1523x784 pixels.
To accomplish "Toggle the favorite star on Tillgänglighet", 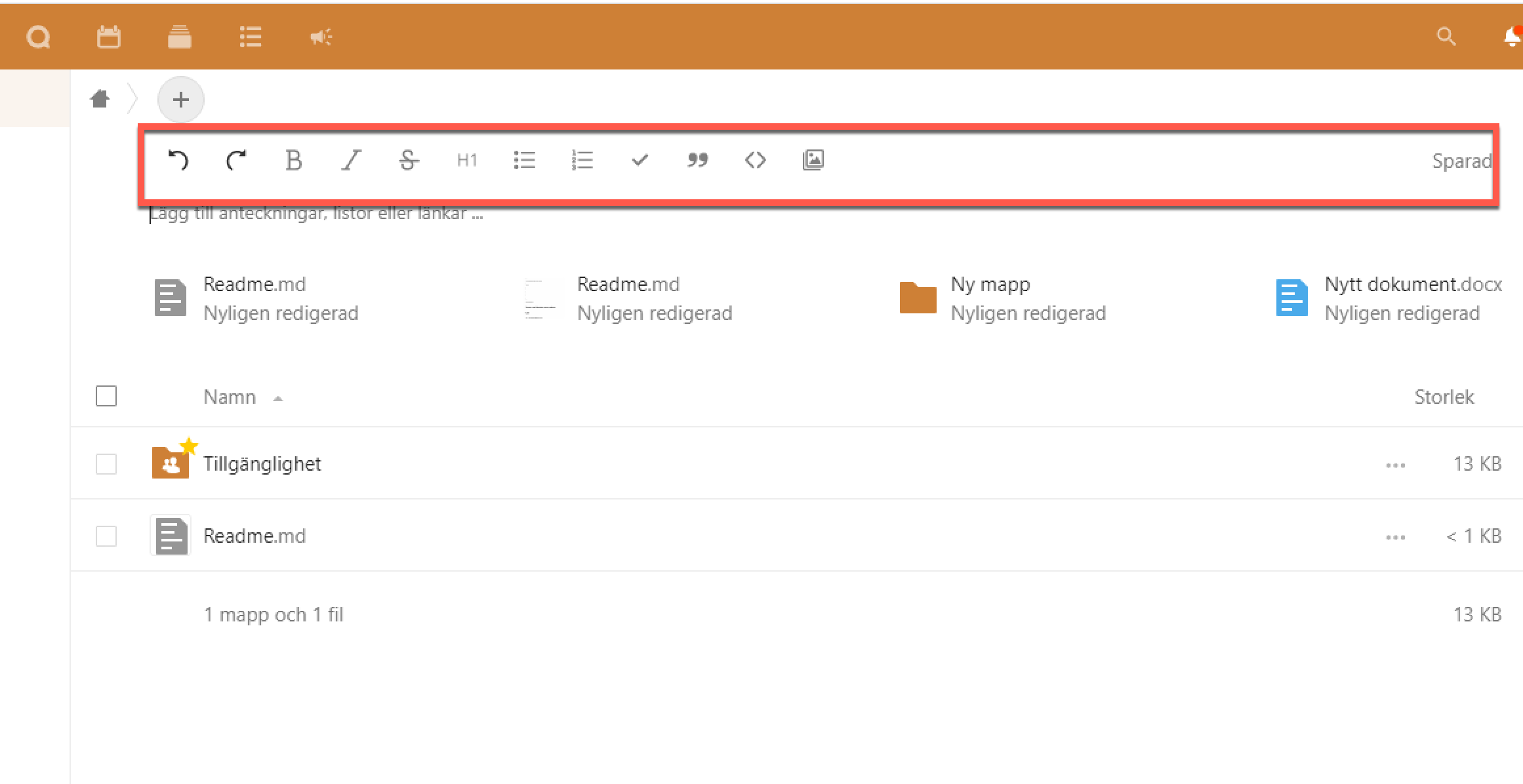I will click(189, 446).
